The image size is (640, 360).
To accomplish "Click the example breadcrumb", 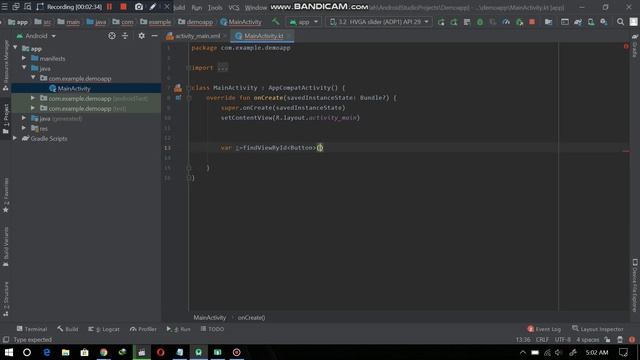I will 155,22.
